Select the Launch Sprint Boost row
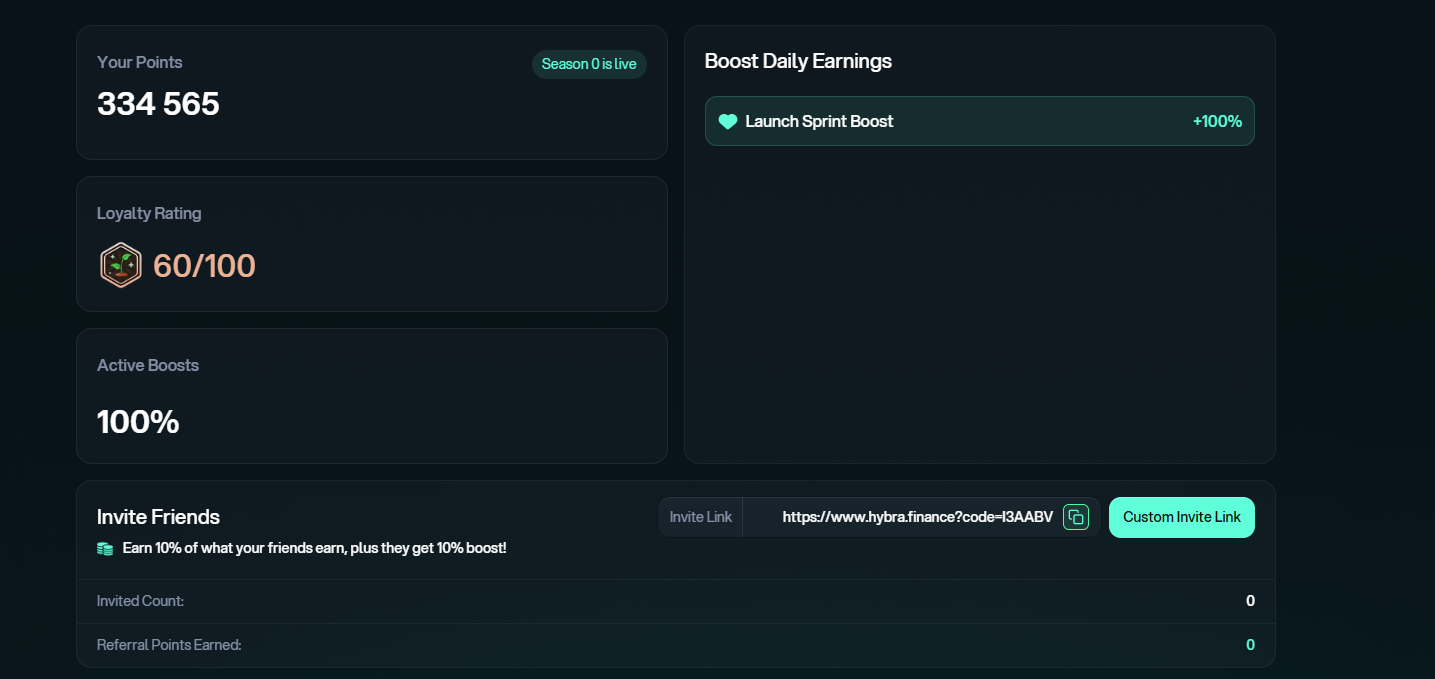This screenshot has width=1435, height=679. tap(979, 121)
